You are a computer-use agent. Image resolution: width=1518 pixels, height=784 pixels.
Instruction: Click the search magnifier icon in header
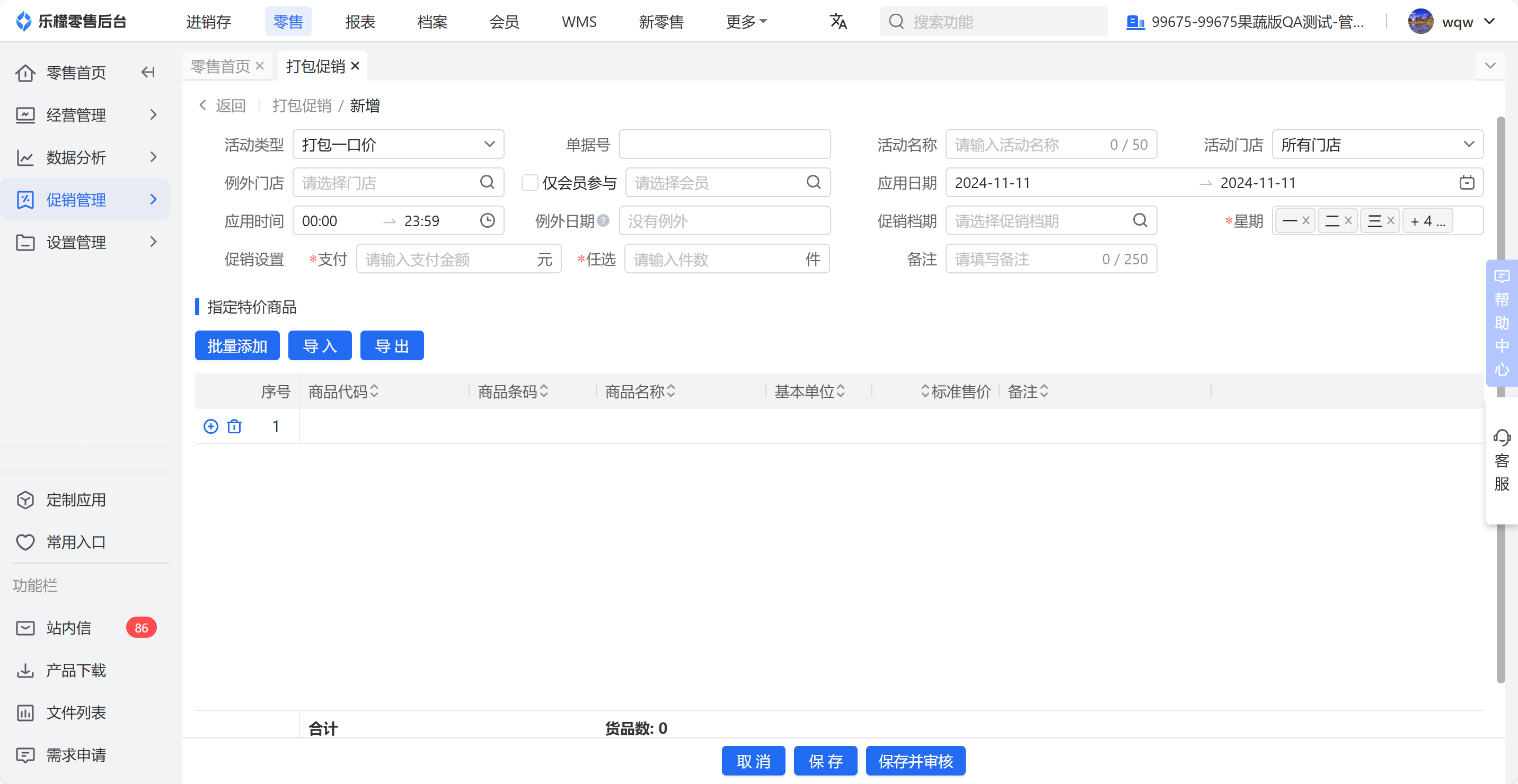click(896, 22)
